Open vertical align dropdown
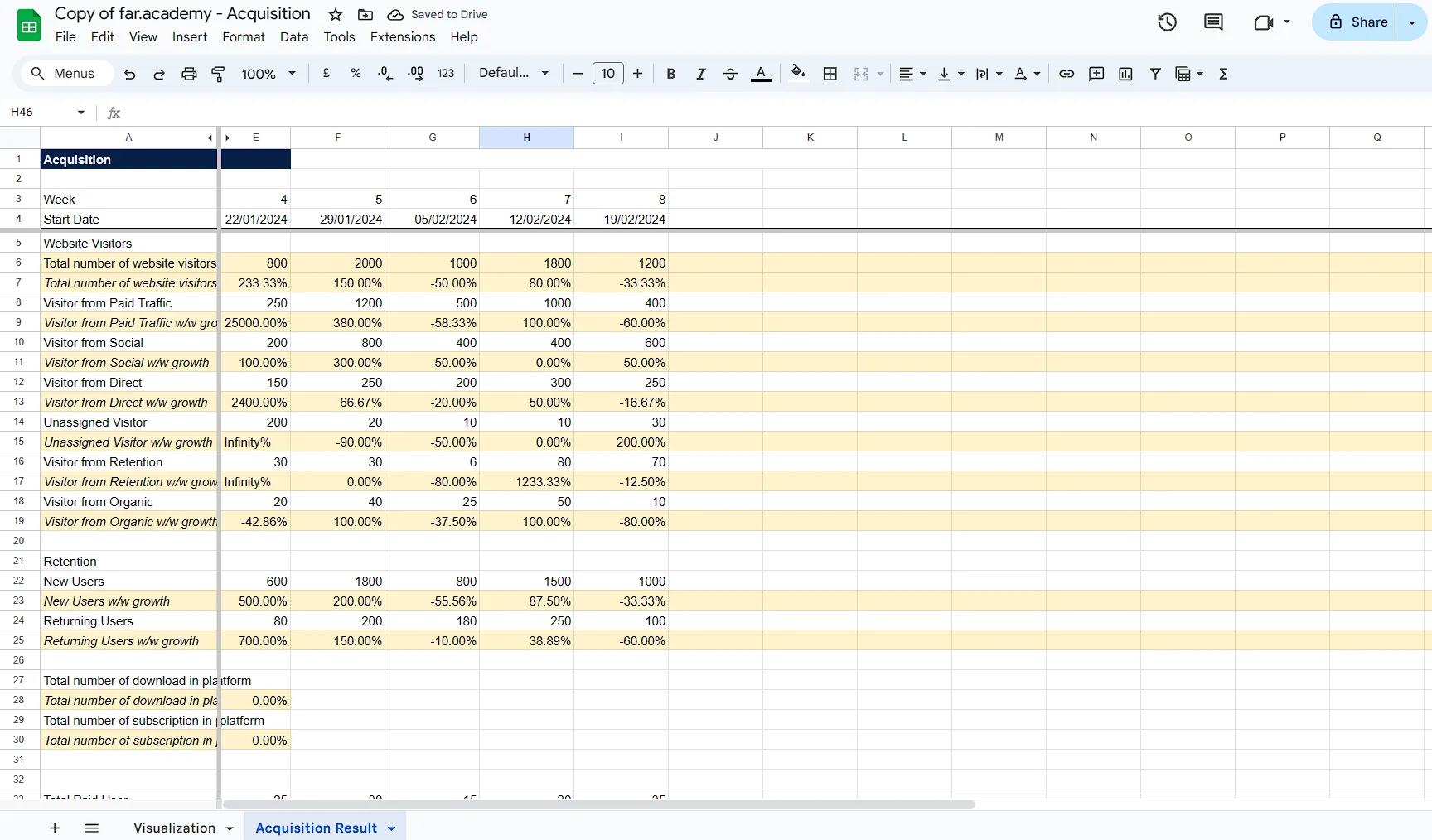The height and width of the screenshot is (840, 1432). [951, 74]
